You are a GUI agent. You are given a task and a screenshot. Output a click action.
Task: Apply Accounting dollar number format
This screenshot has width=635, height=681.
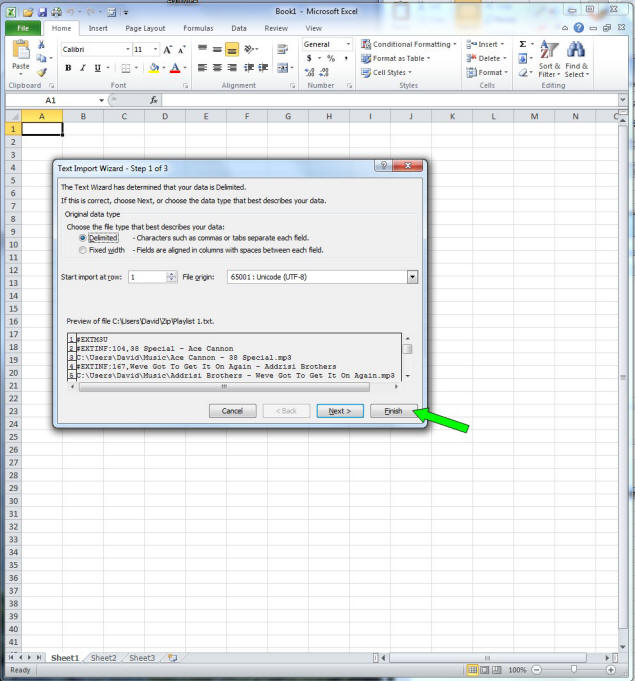tap(309, 58)
